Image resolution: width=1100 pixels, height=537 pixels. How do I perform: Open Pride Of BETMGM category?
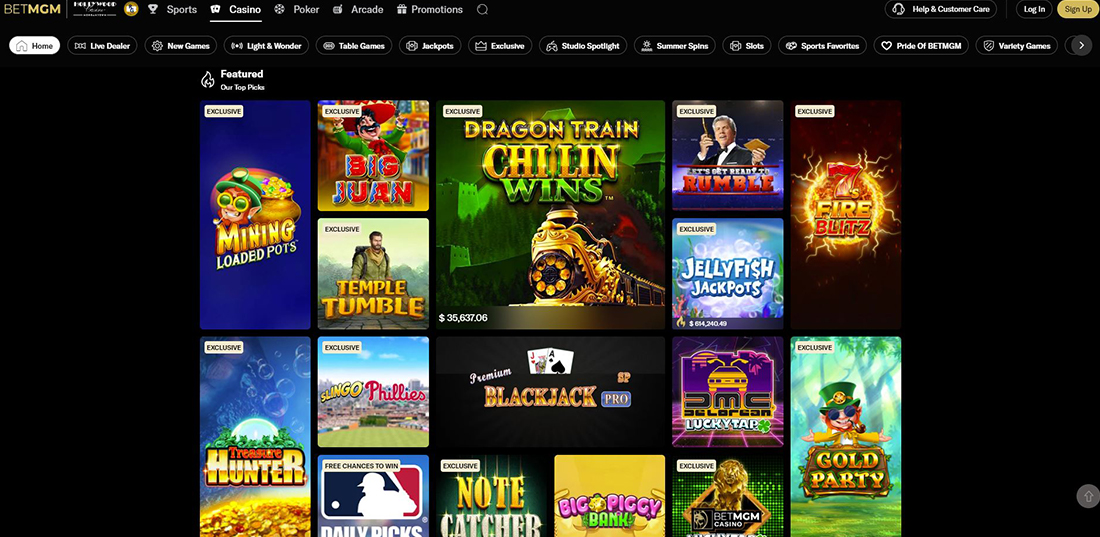[x=921, y=46]
